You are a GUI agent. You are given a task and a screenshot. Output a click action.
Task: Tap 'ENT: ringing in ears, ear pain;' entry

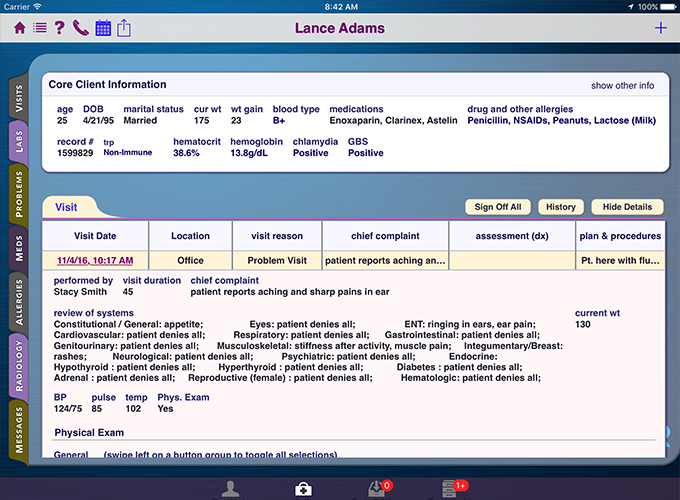(470, 324)
